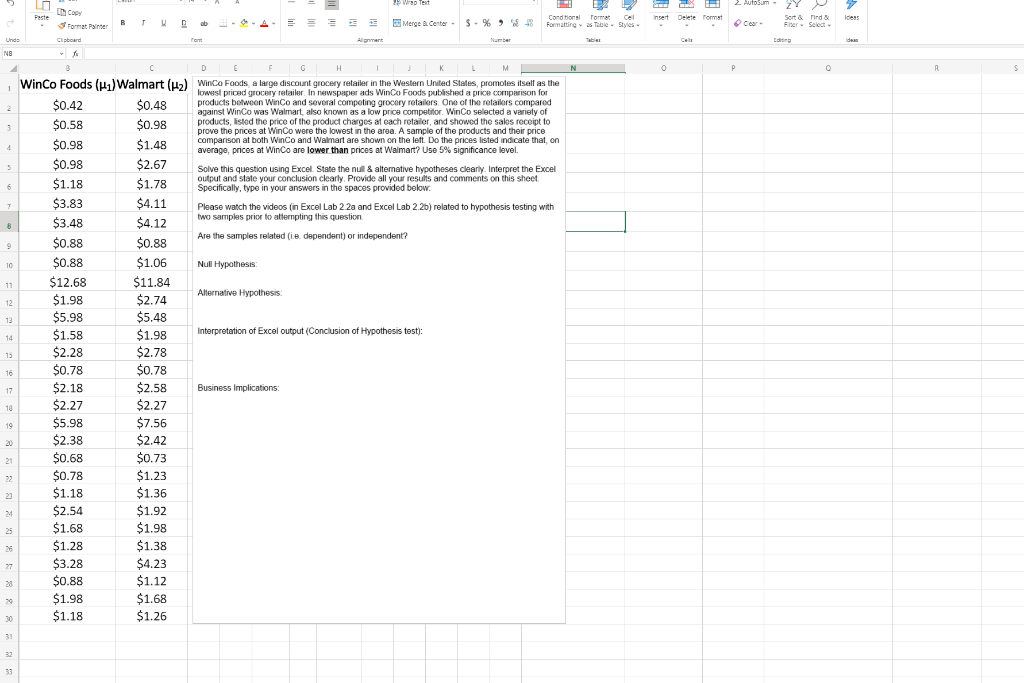The height and width of the screenshot is (683, 1024).
Task: Activate the Format Painter
Action: coord(82,26)
